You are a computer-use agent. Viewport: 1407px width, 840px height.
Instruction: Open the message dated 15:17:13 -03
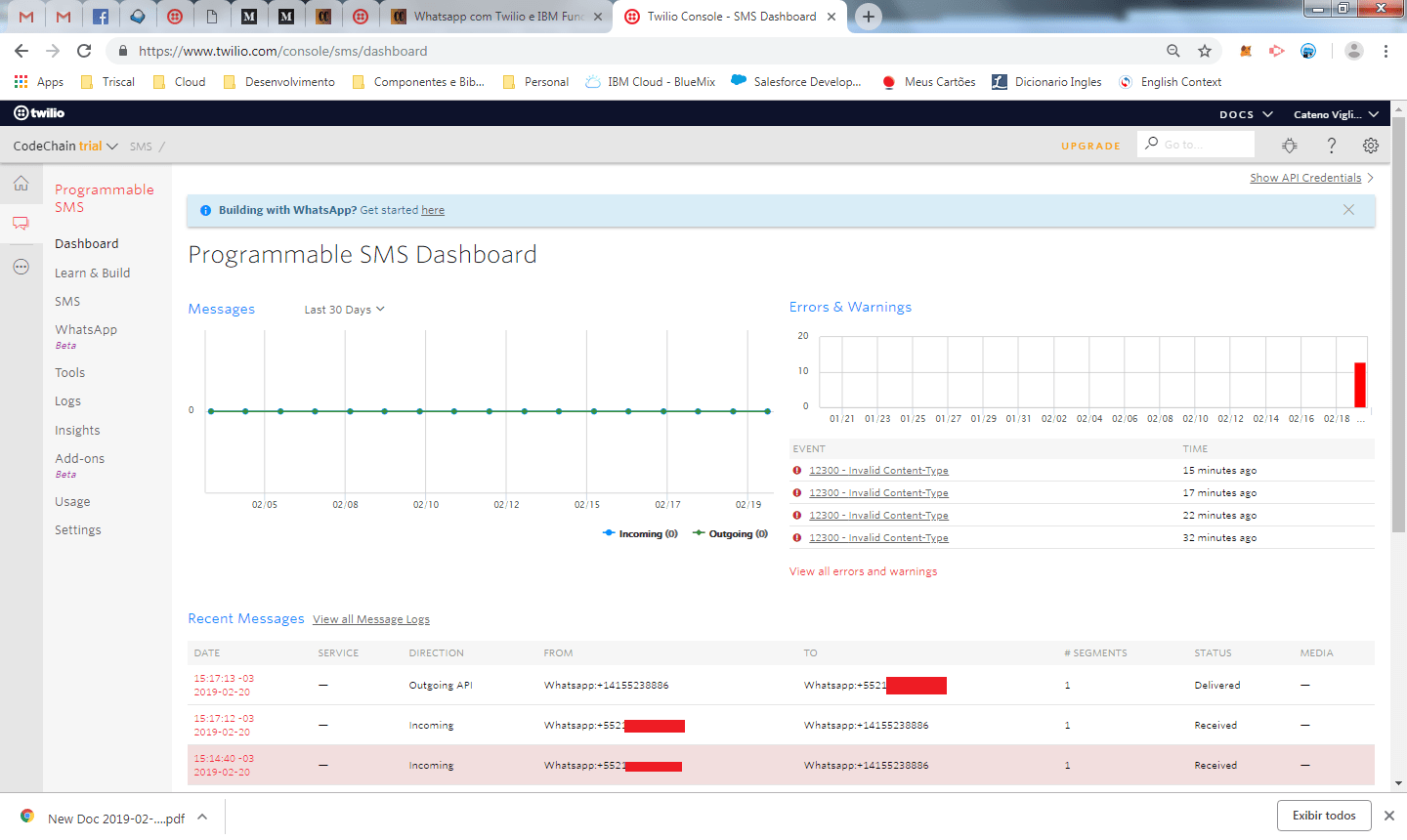pyautogui.click(x=224, y=685)
